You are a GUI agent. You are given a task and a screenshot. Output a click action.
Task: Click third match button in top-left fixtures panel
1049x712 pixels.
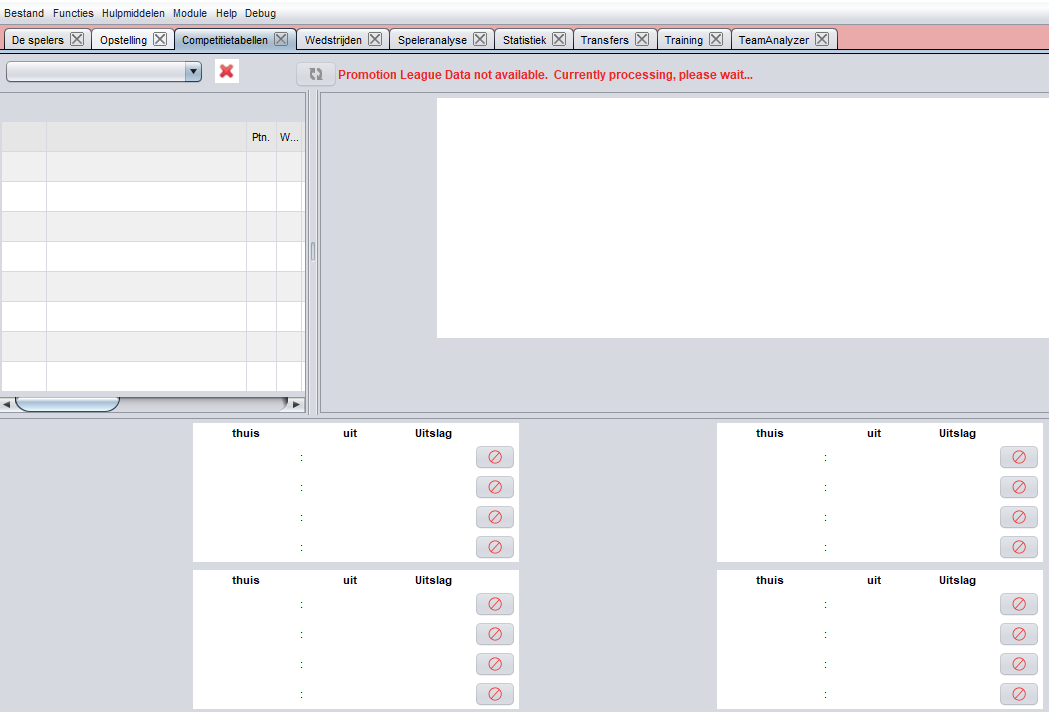pos(495,517)
